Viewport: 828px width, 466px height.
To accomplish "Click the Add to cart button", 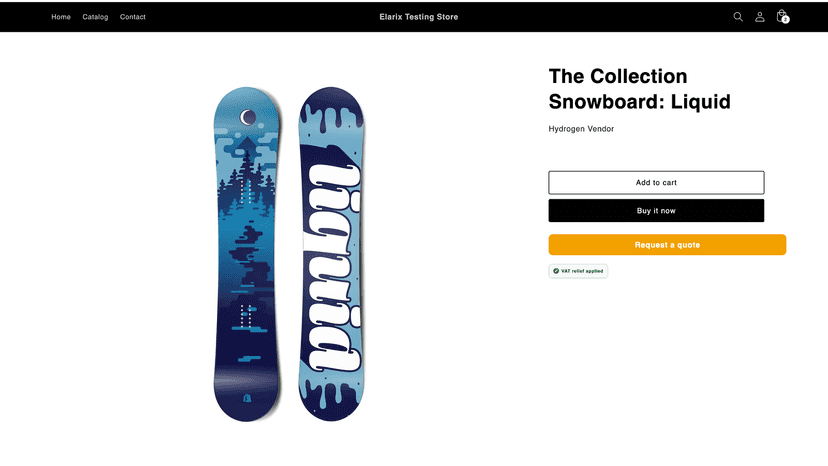I will click(x=656, y=182).
